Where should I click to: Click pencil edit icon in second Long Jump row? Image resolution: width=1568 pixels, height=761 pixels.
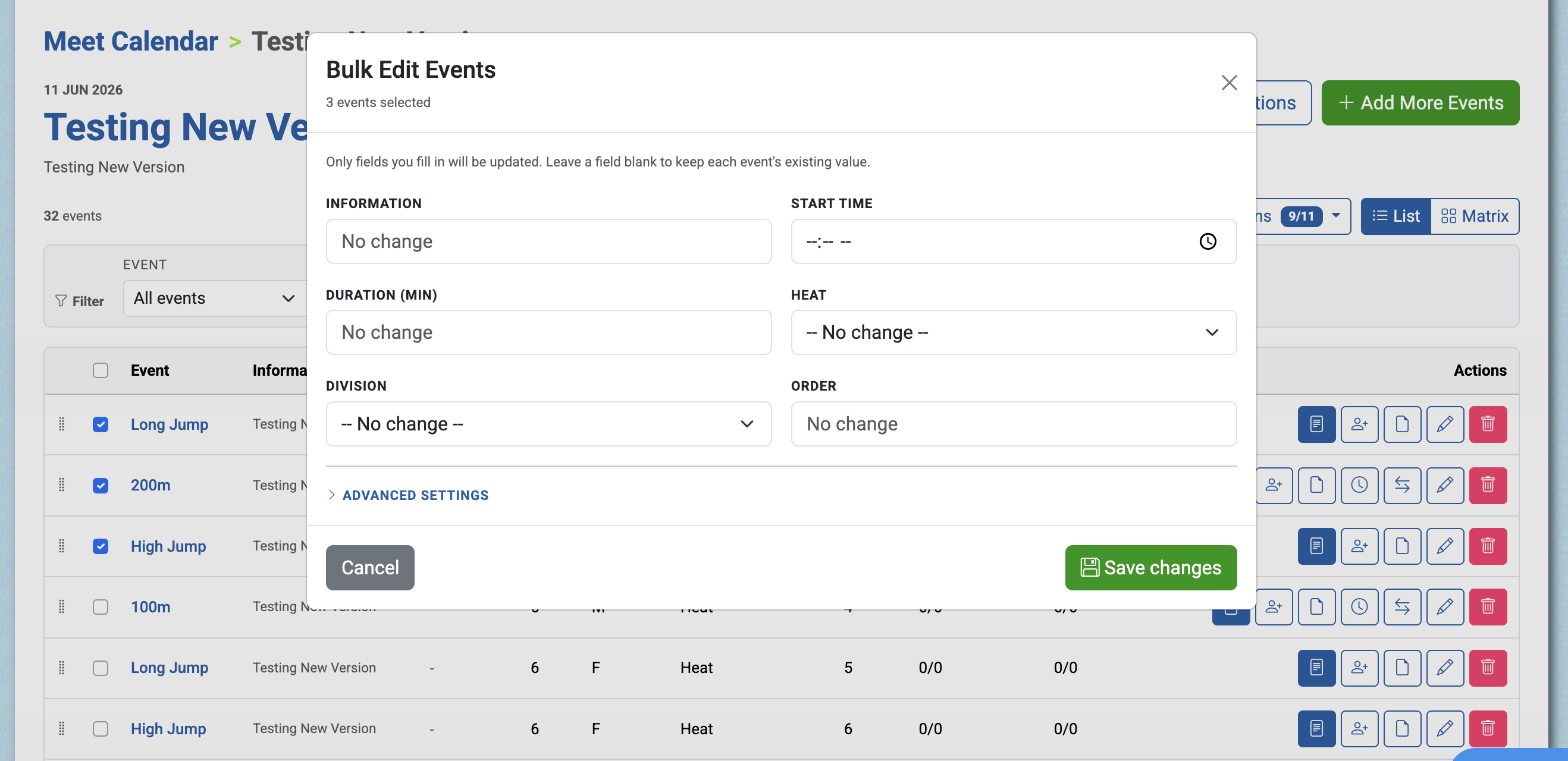1445,667
